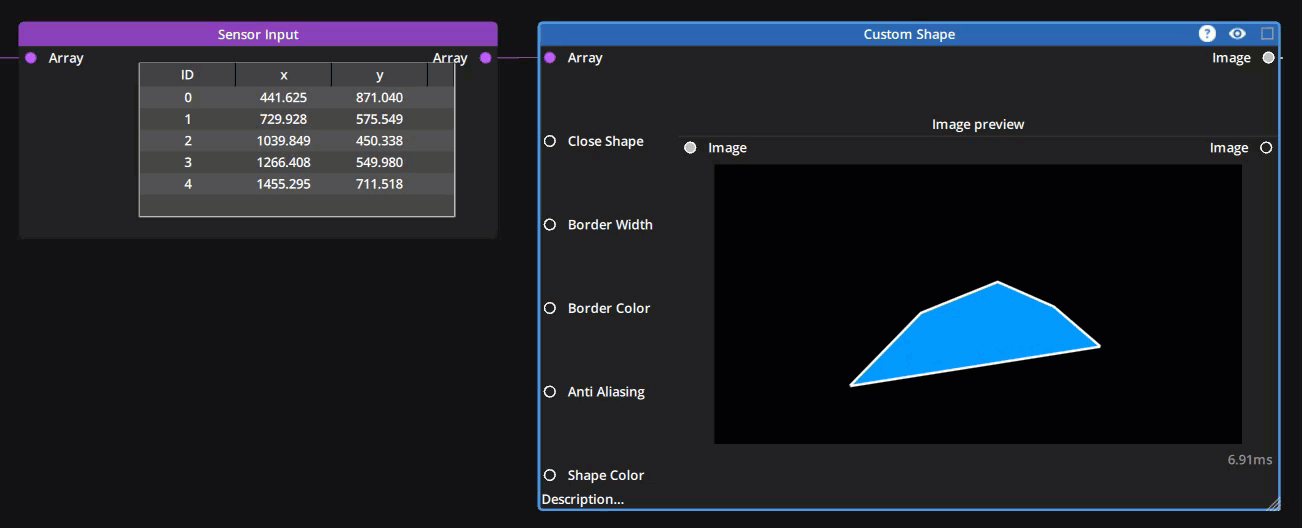Click the Close Shape label
This screenshot has height=528, width=1302.
(x=606, y=141)
